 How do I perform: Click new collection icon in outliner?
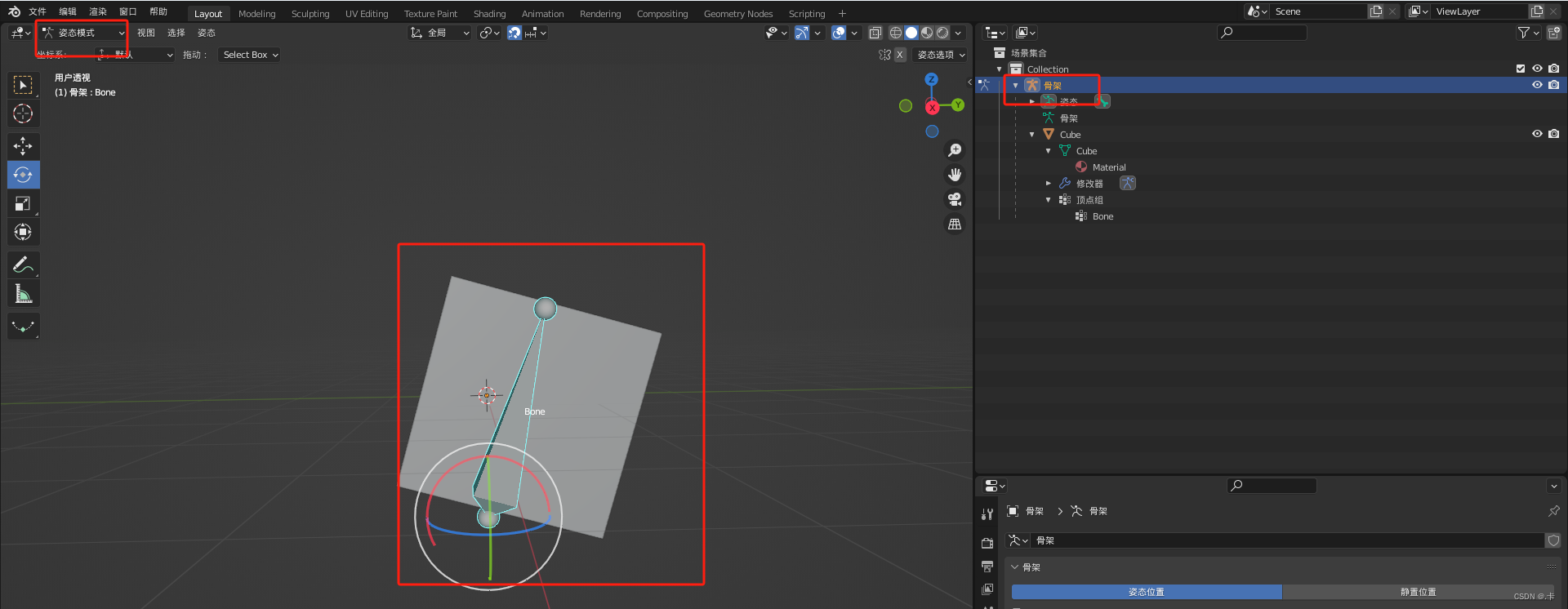pyautogui.click(x=1553, y=33)
